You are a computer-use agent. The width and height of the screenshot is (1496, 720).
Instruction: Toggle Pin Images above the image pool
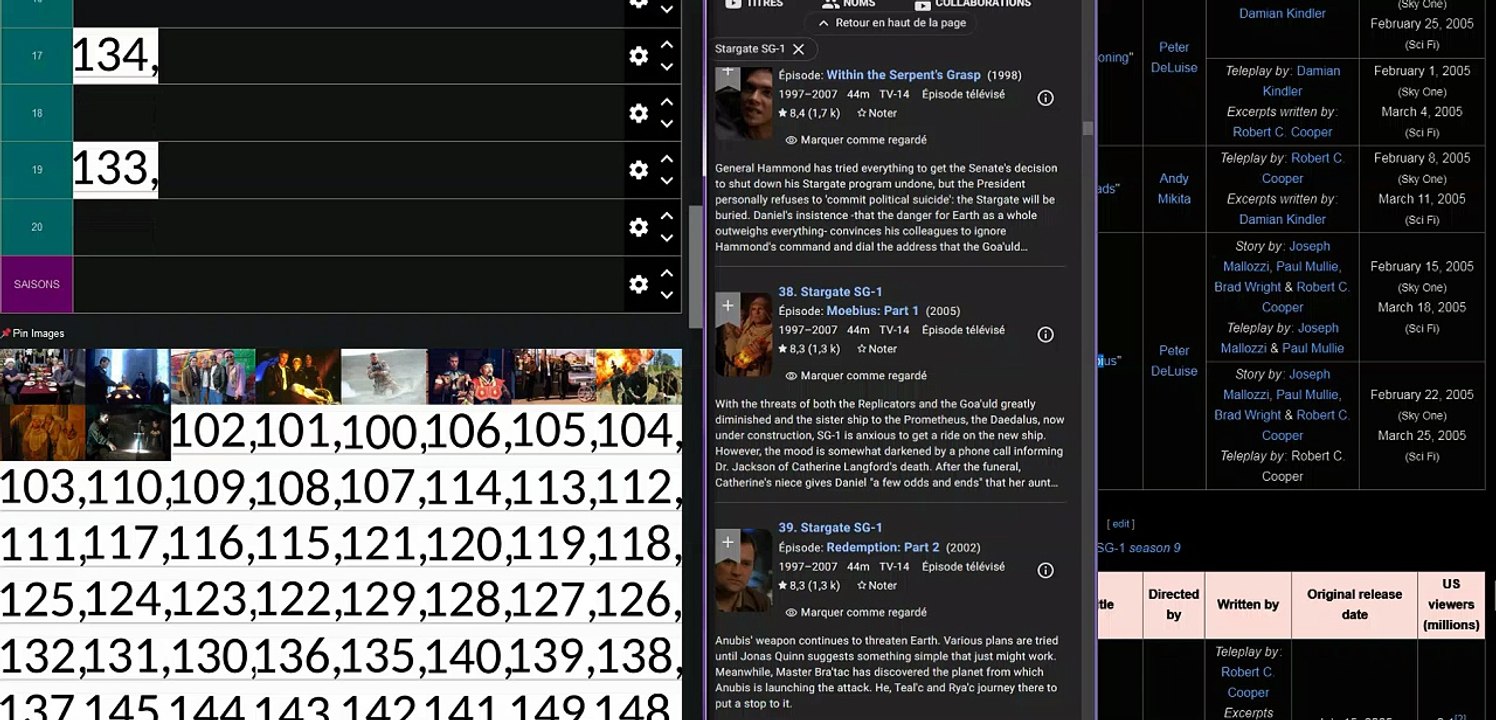(33, 333)
